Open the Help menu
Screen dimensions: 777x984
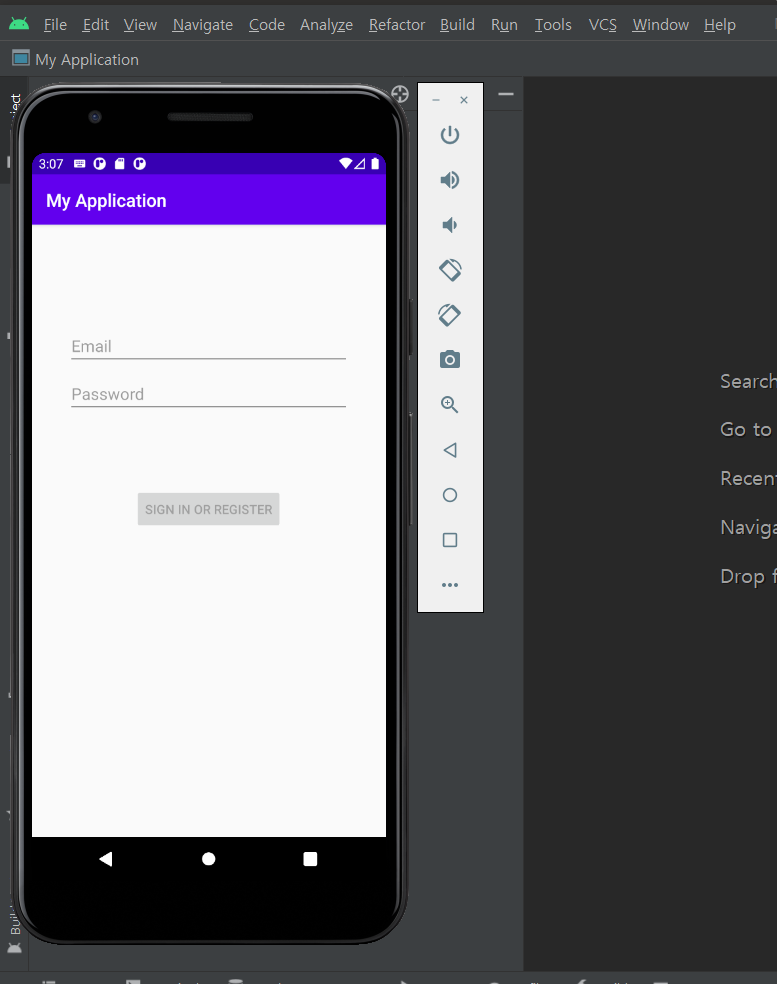tap(719, 24)
